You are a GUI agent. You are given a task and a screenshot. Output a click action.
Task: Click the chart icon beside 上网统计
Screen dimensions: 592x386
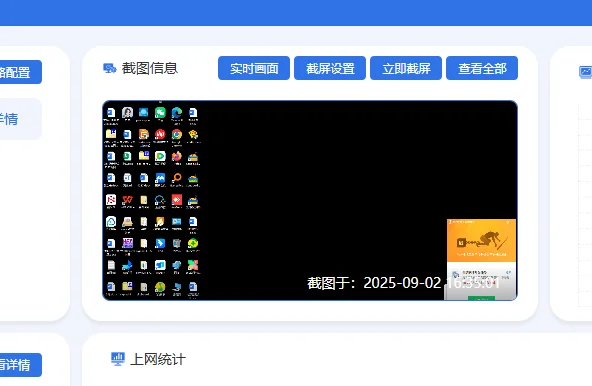[118, 359]
